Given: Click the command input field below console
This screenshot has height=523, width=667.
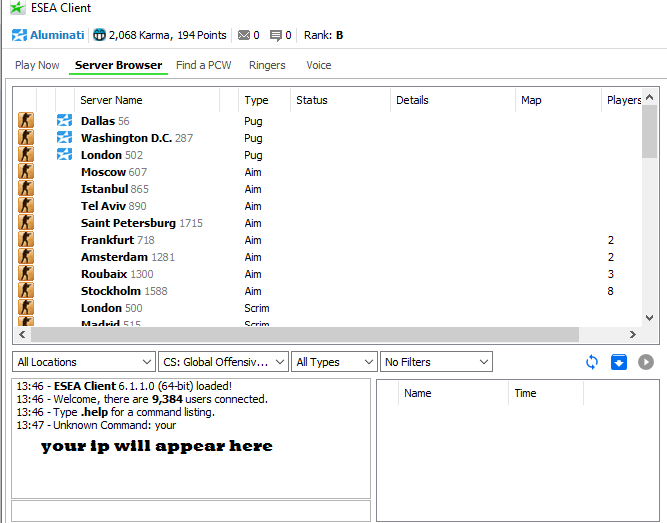Looking at the screenshot, I should [191, 511].
